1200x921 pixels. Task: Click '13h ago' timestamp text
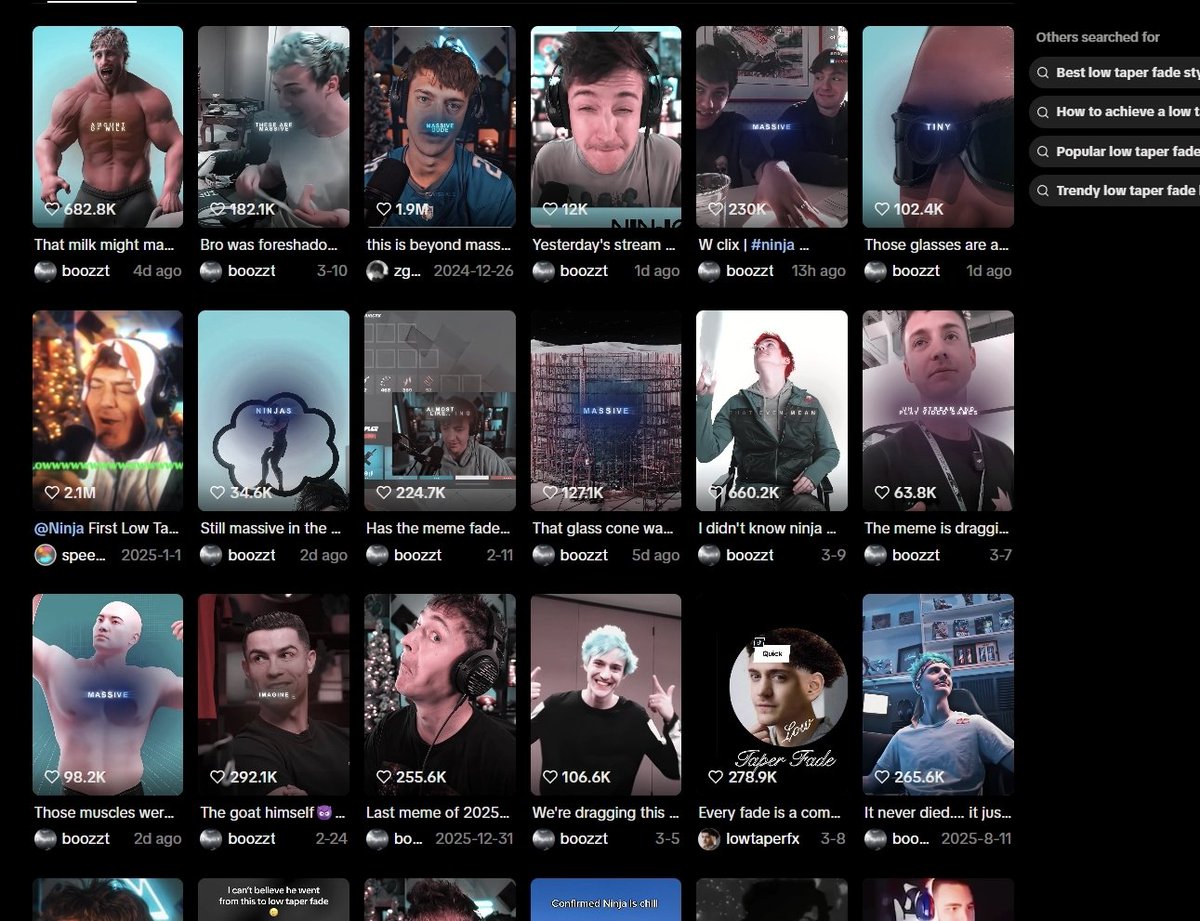coord(818,271)
